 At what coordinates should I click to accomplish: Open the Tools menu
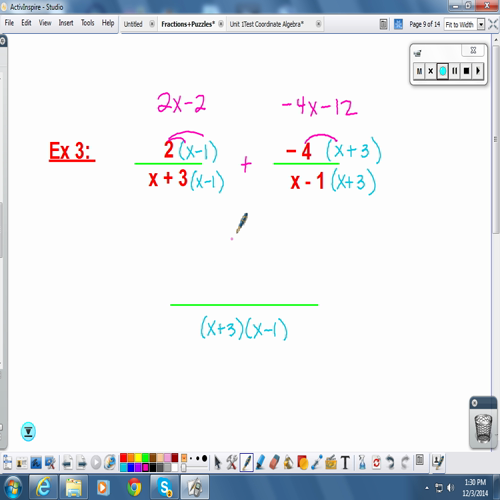(x=88, y=23)
